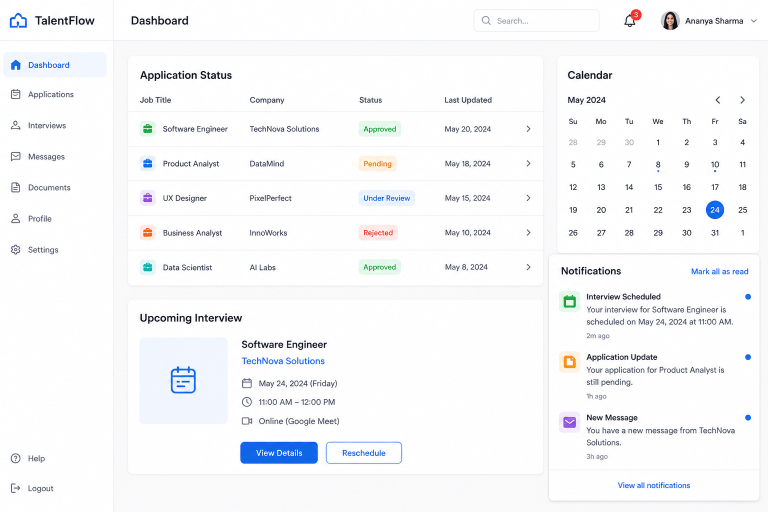Click Ananya Sharma's profile avatar
The width and height of the screenshot is (768, 512).
(670, 21)
